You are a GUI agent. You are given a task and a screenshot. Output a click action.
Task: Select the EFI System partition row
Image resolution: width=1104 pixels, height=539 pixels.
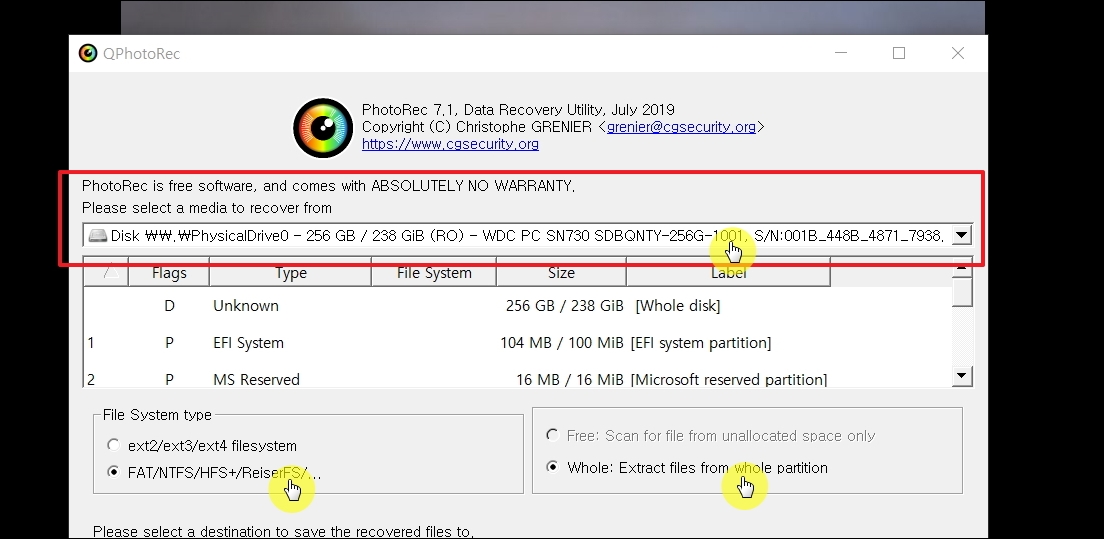click(x=518, y=343)
